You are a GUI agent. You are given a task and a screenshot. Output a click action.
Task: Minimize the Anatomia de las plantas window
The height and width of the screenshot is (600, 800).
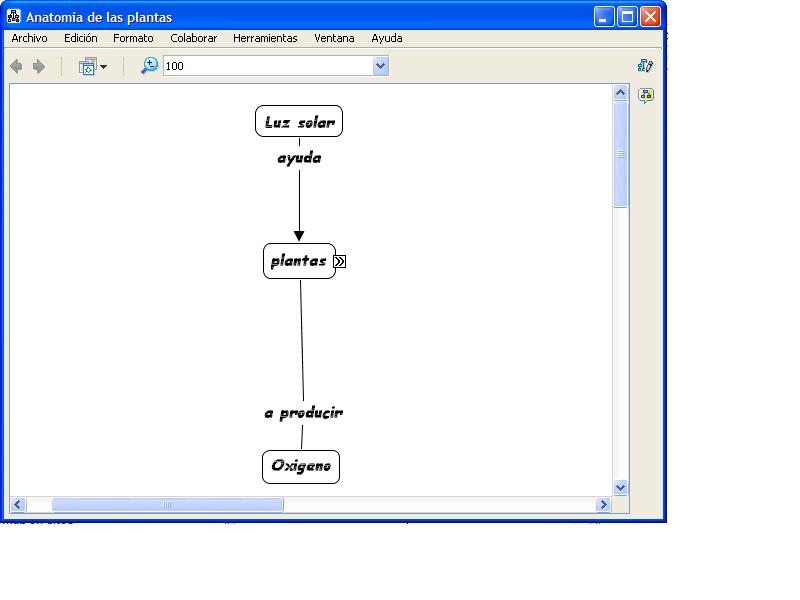click(604, 17)
